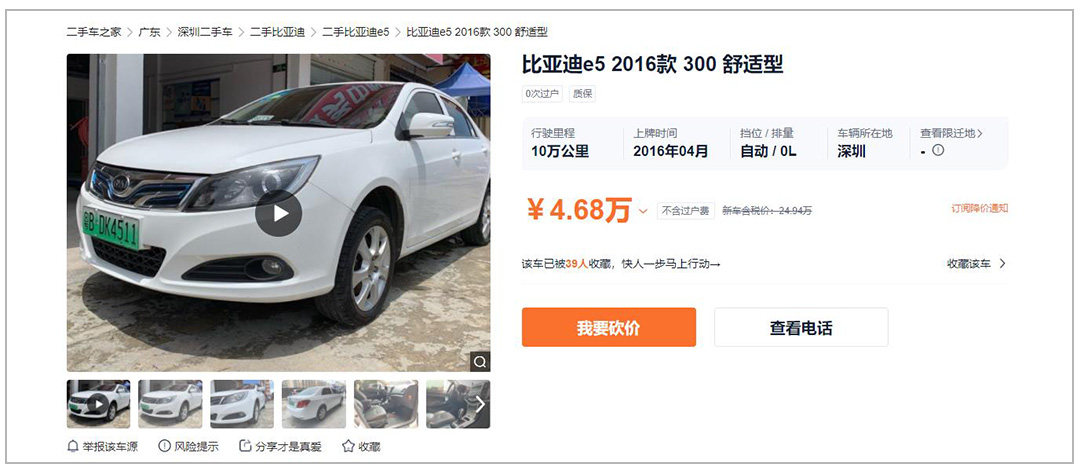Open 二手比亚迪 breadcrumb item
The width and height of the screenshot is (1080, 475).
pyautogui.click(x=277, y=32)
